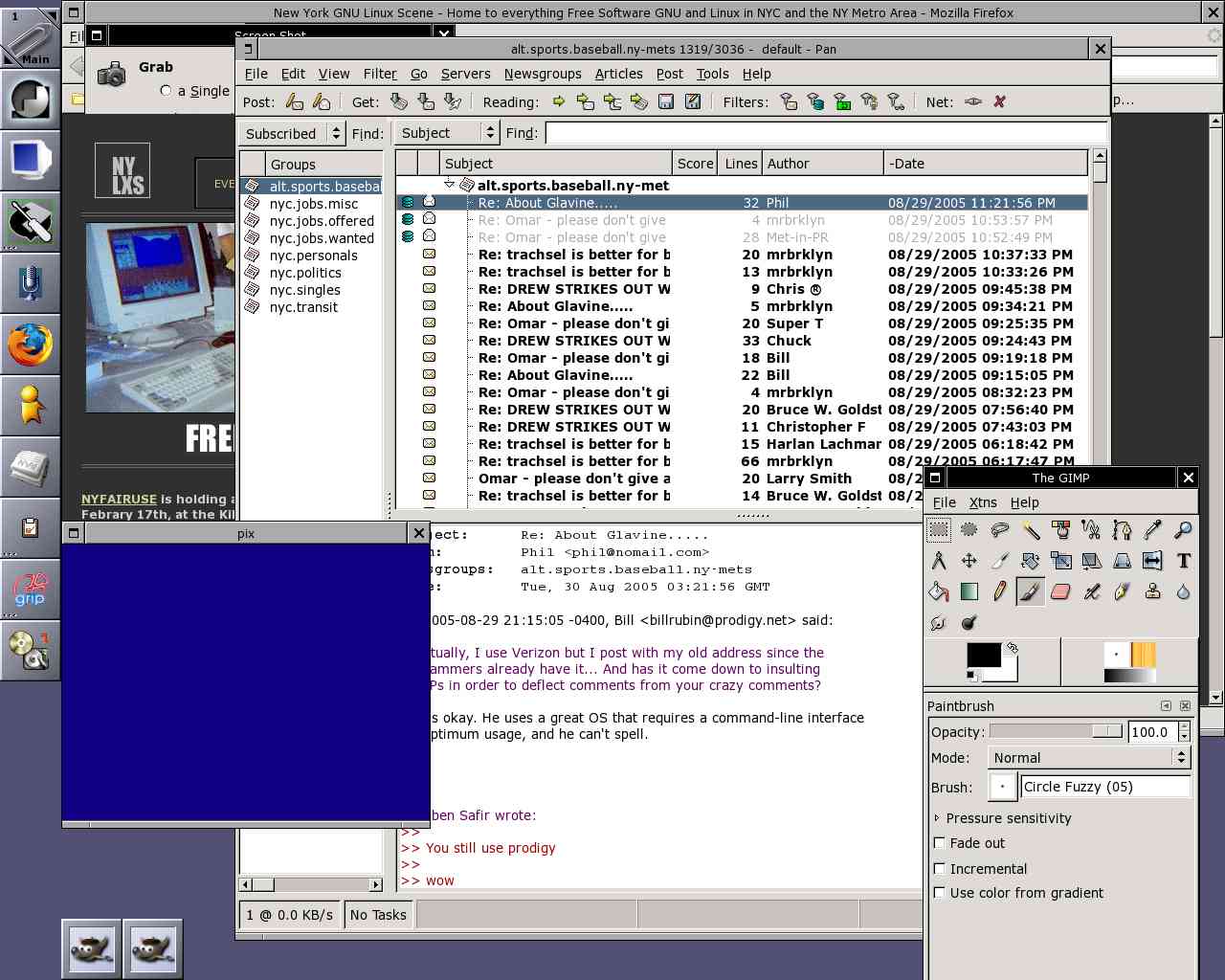Open the grip CD ripper launcher
Screen dimensions: 1225x980
click(x=31, y=588)
